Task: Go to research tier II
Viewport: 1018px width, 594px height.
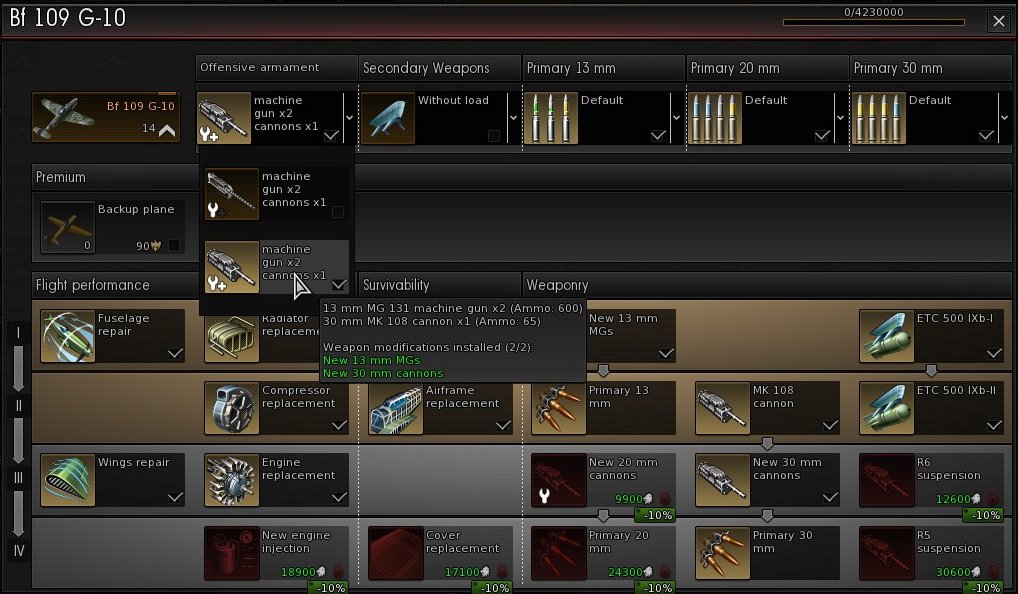Action: tap(18, 406)
